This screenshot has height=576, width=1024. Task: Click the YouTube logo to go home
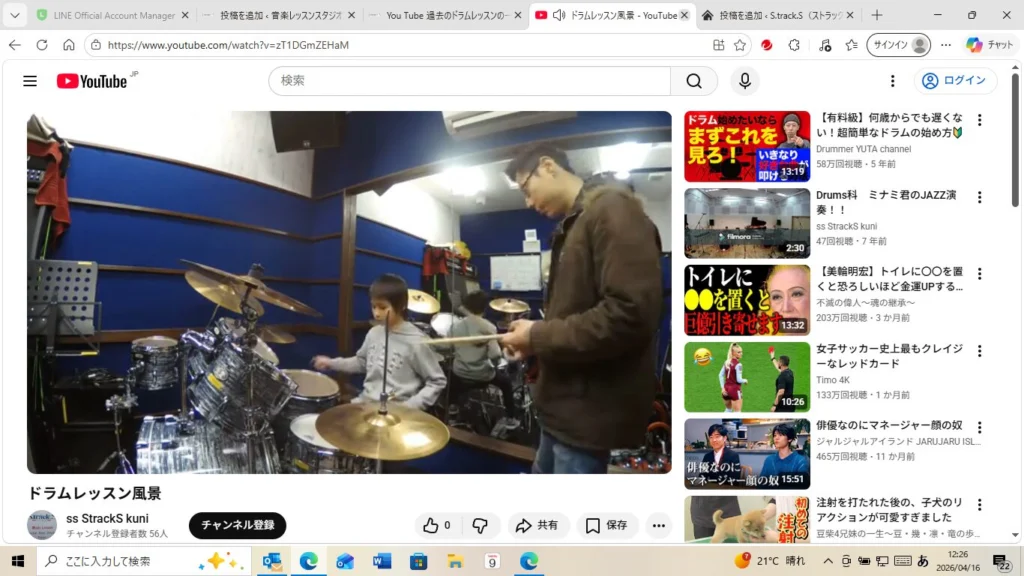coord(91,81)
